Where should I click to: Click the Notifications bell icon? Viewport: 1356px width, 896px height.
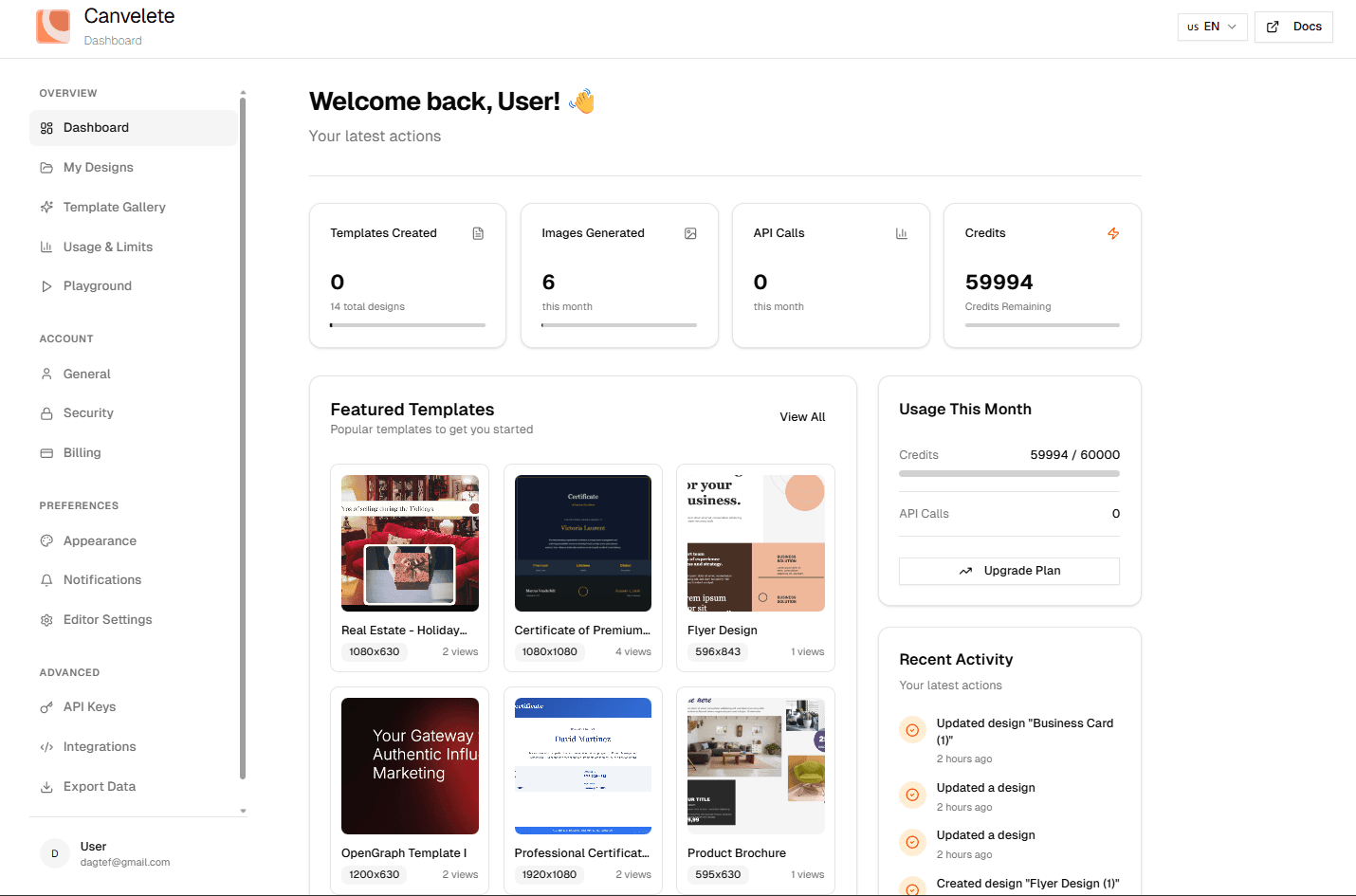tap(46, 580)
